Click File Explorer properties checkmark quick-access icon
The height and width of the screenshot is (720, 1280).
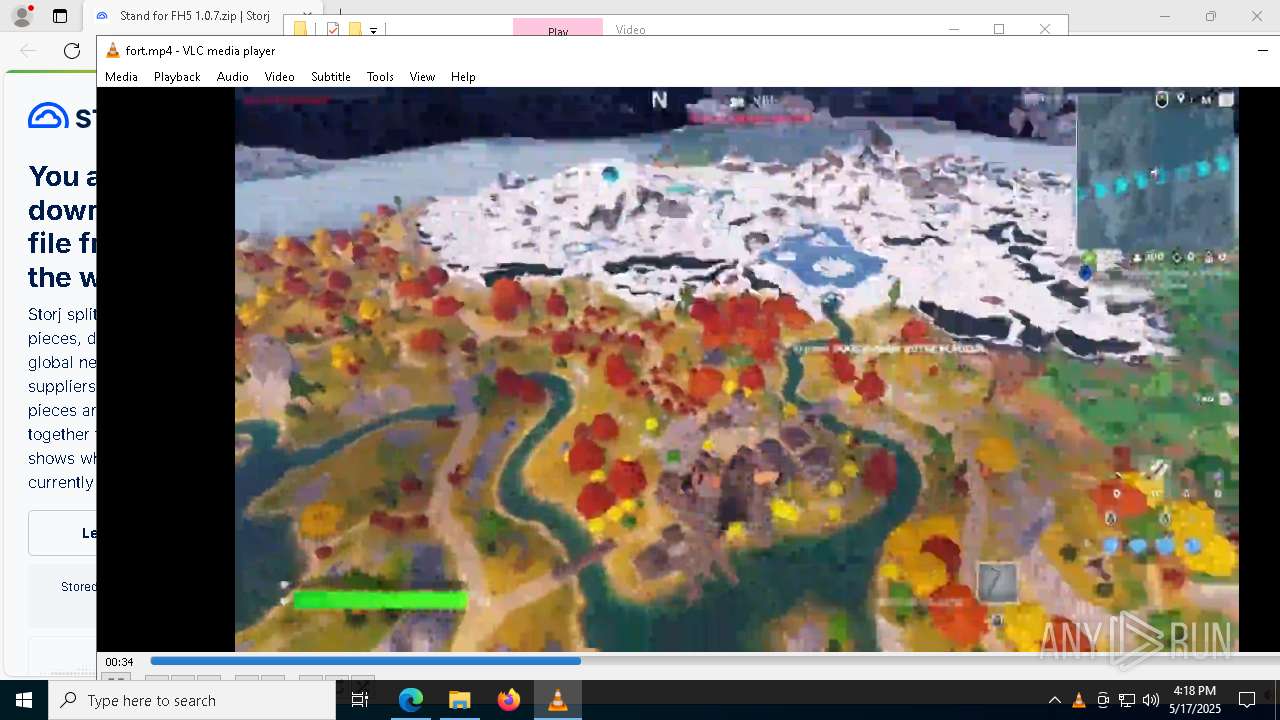(333, 29)
